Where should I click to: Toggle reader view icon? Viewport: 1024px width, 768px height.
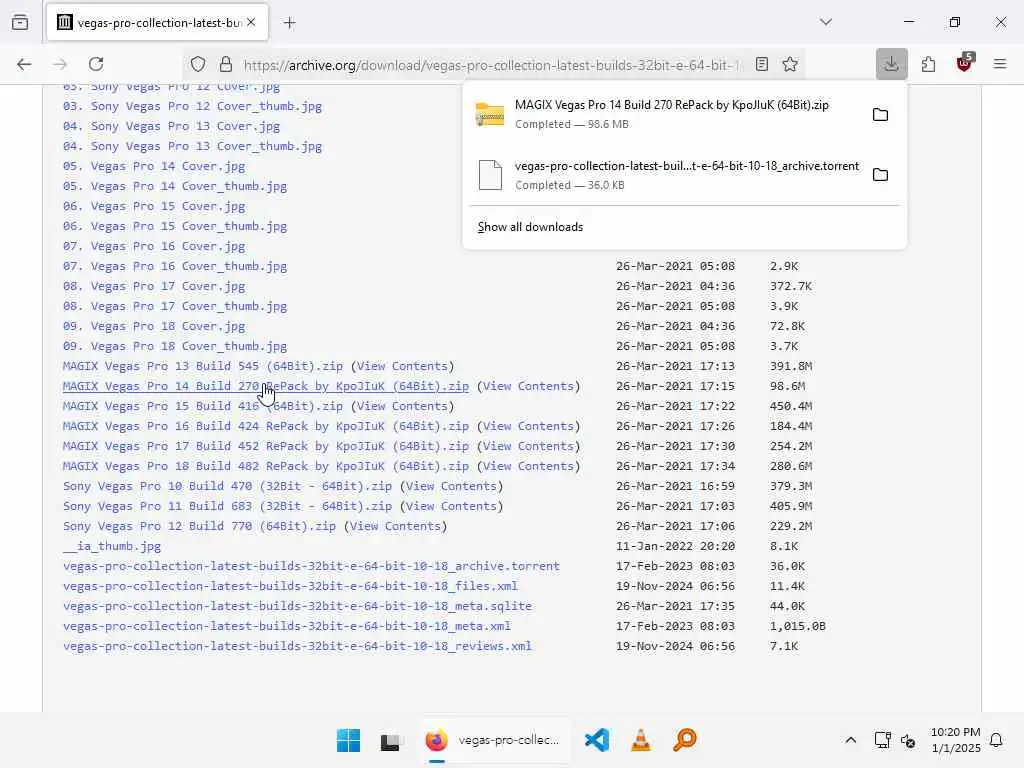(761, 64)
